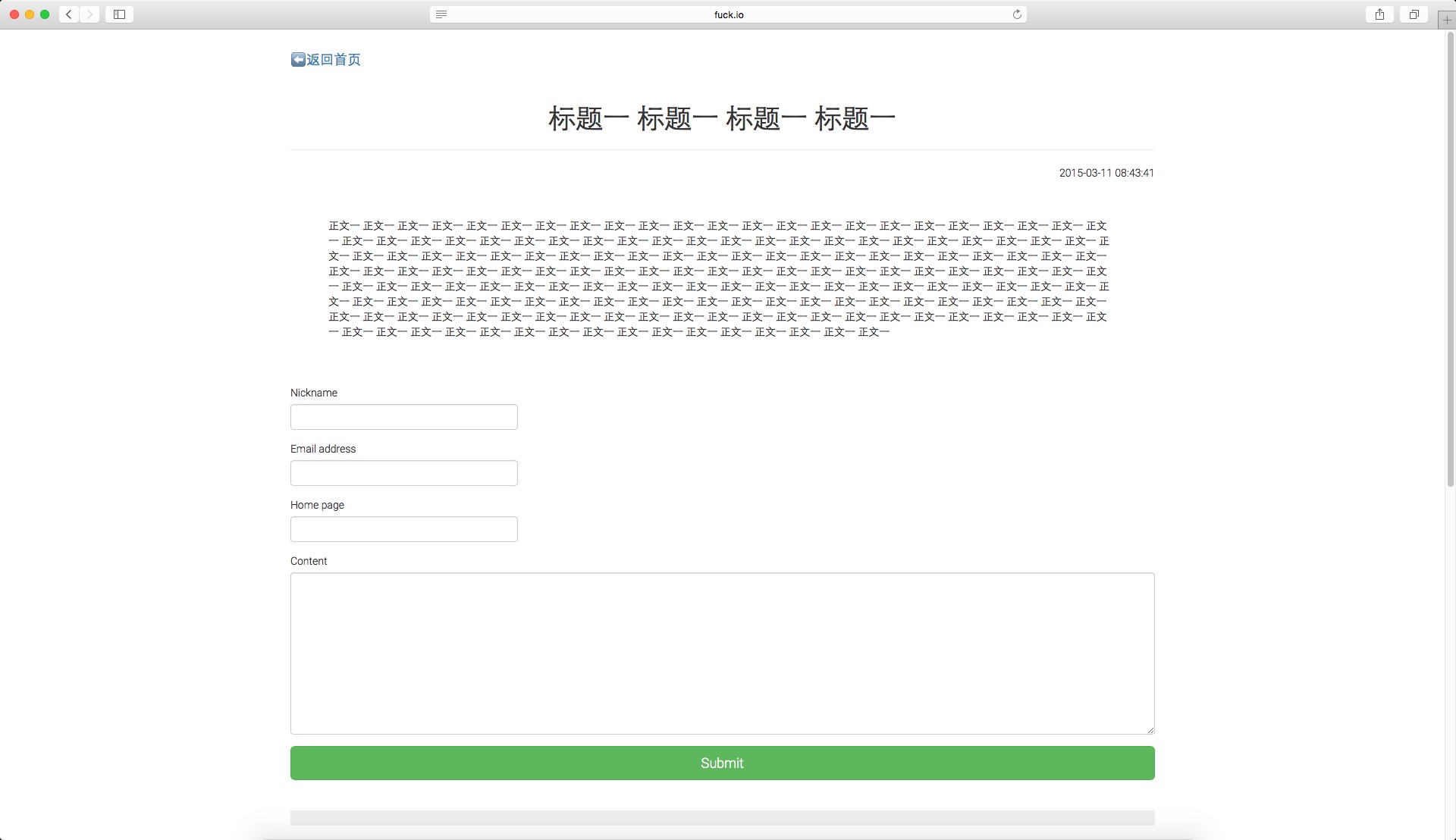Click the sidebar toggle icon in Safari toolbar
The image size is (1456, 840).
118,14
